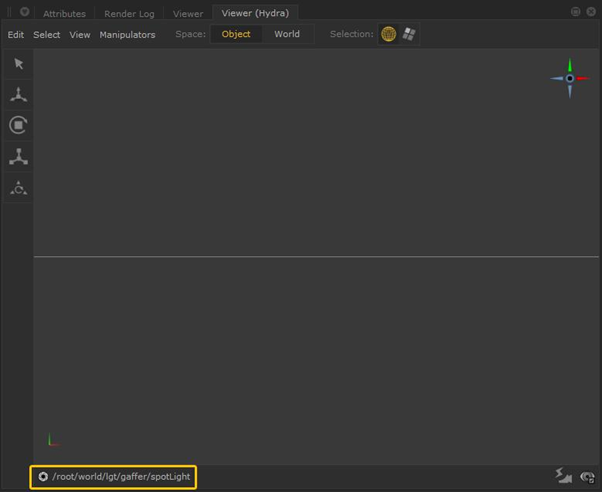
Task: Switch to the Render Log tab
Action: click(129, 14)
